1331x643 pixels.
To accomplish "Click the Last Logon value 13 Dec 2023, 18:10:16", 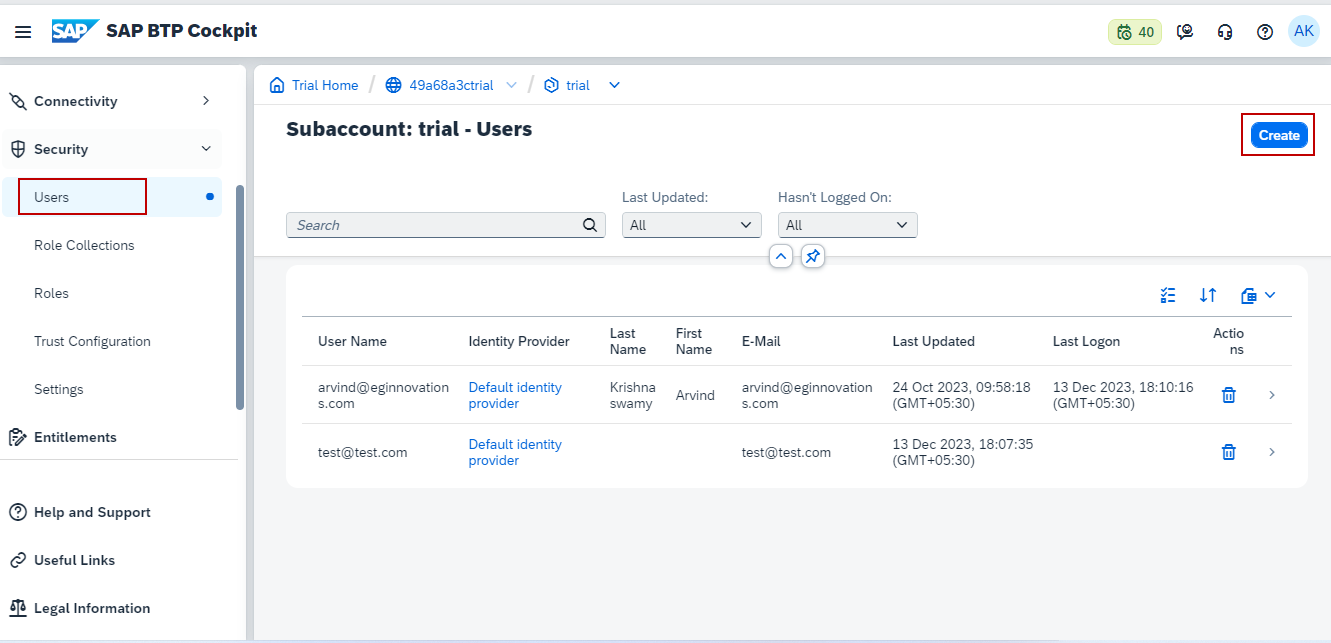I will (1123, 395).
